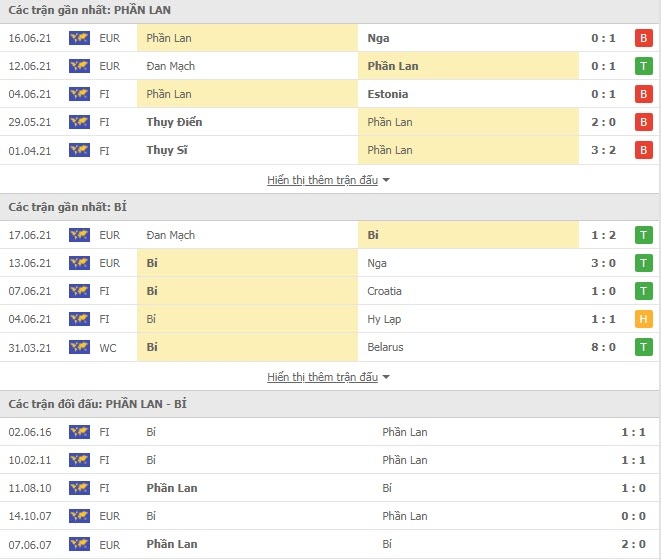Click the green T badge for the Đan Mạch vs Phần Lan match
Viewport: 661px width, 560px height.
coord(643,66)
